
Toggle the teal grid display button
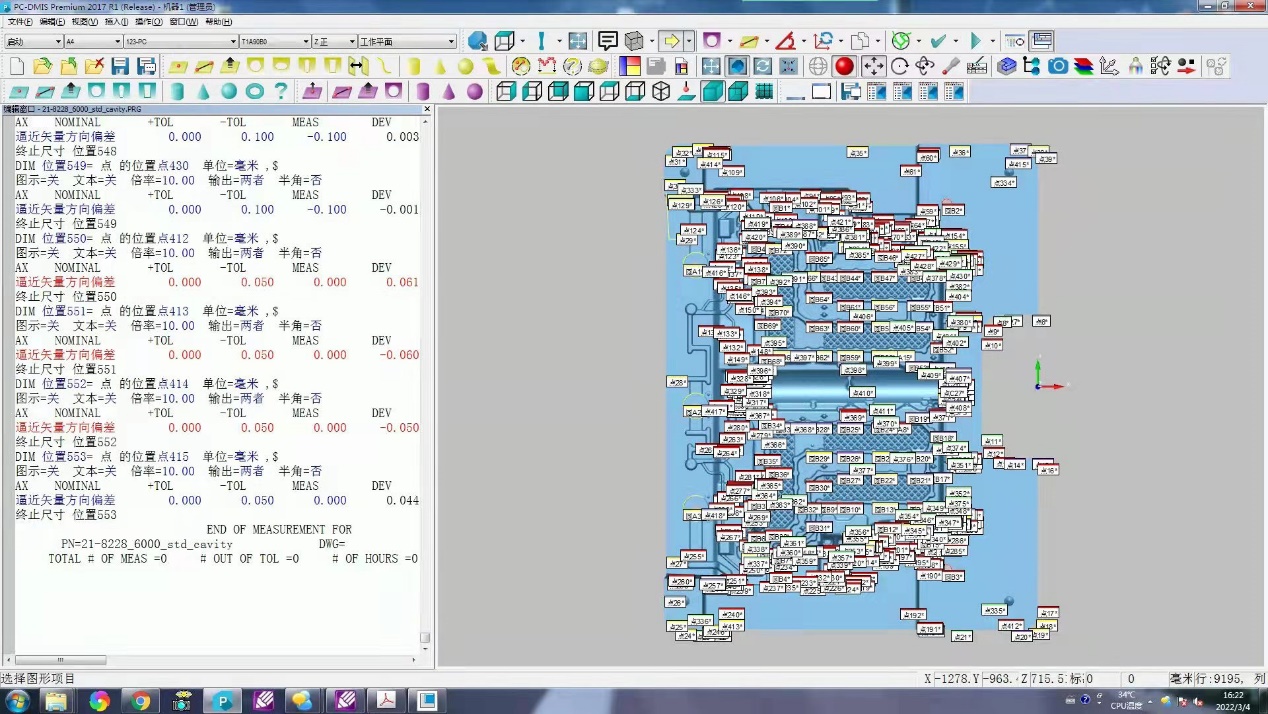765,92
